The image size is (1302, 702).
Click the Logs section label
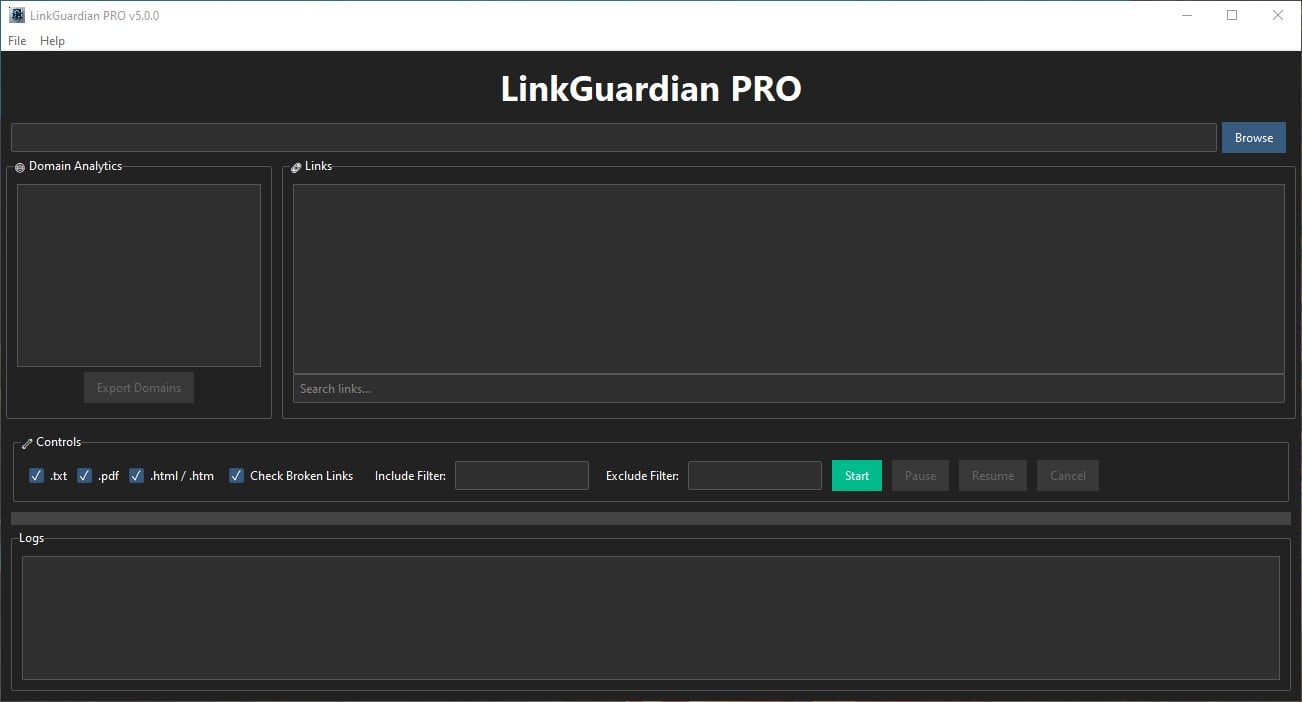coord(32,538)
